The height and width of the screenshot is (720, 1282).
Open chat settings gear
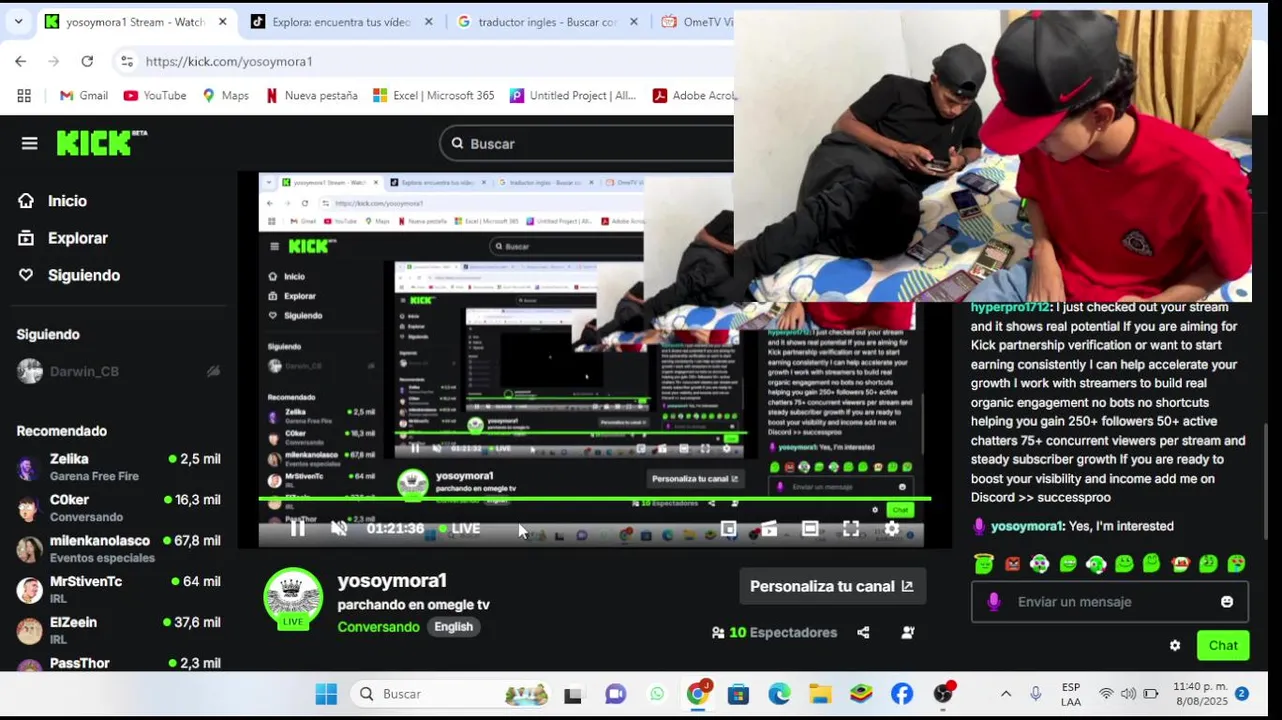(x=1175, y=646)
